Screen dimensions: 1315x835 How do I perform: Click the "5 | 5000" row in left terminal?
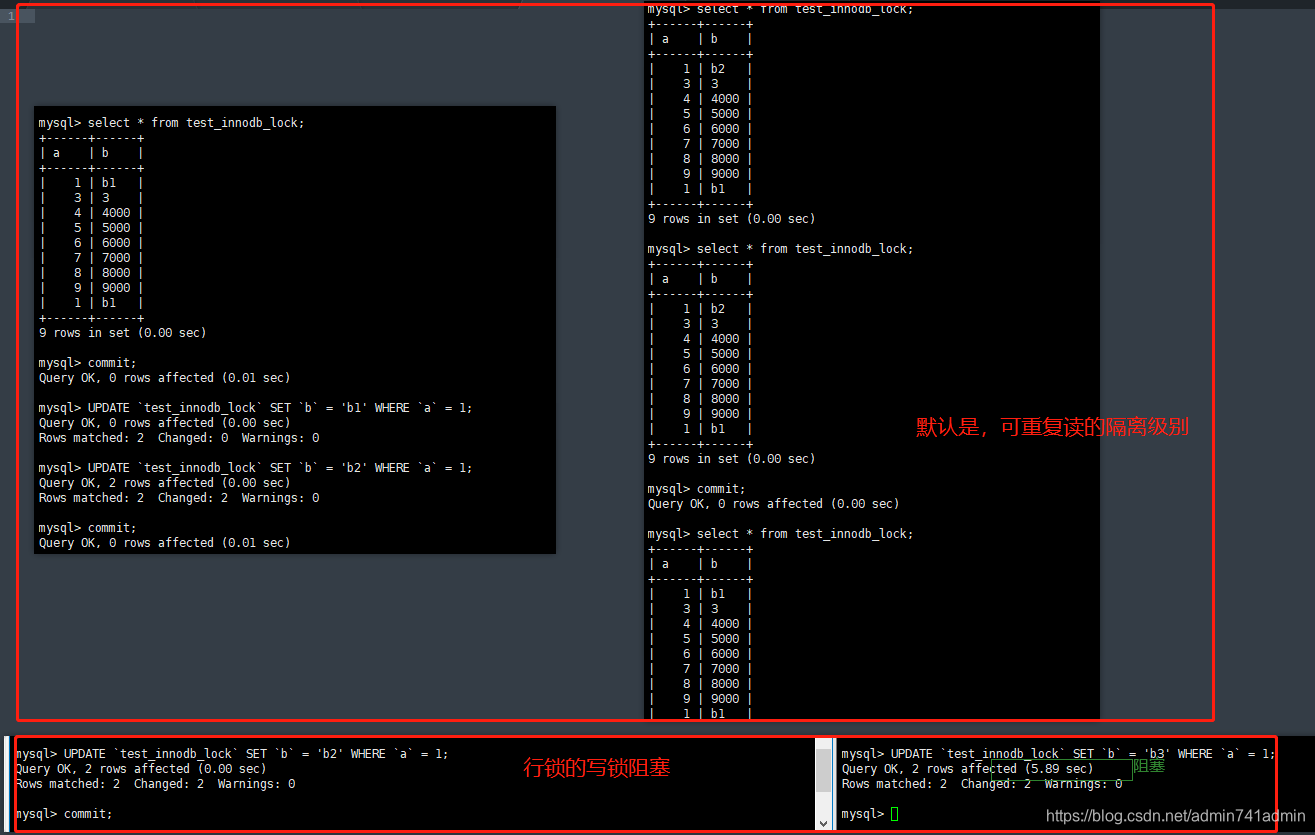[91, 228]
